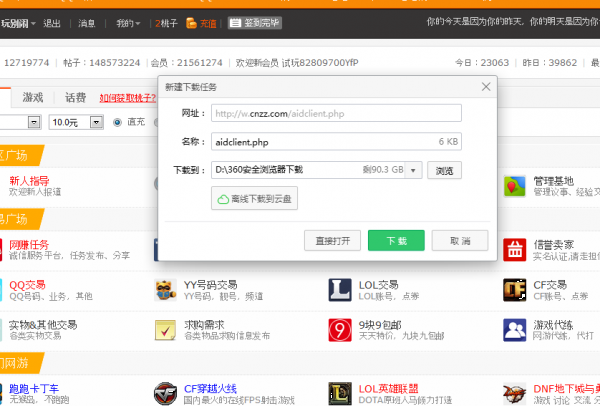
Task: Click the YY号码交易 raccoon icon
Action: (x=165, y=290)
